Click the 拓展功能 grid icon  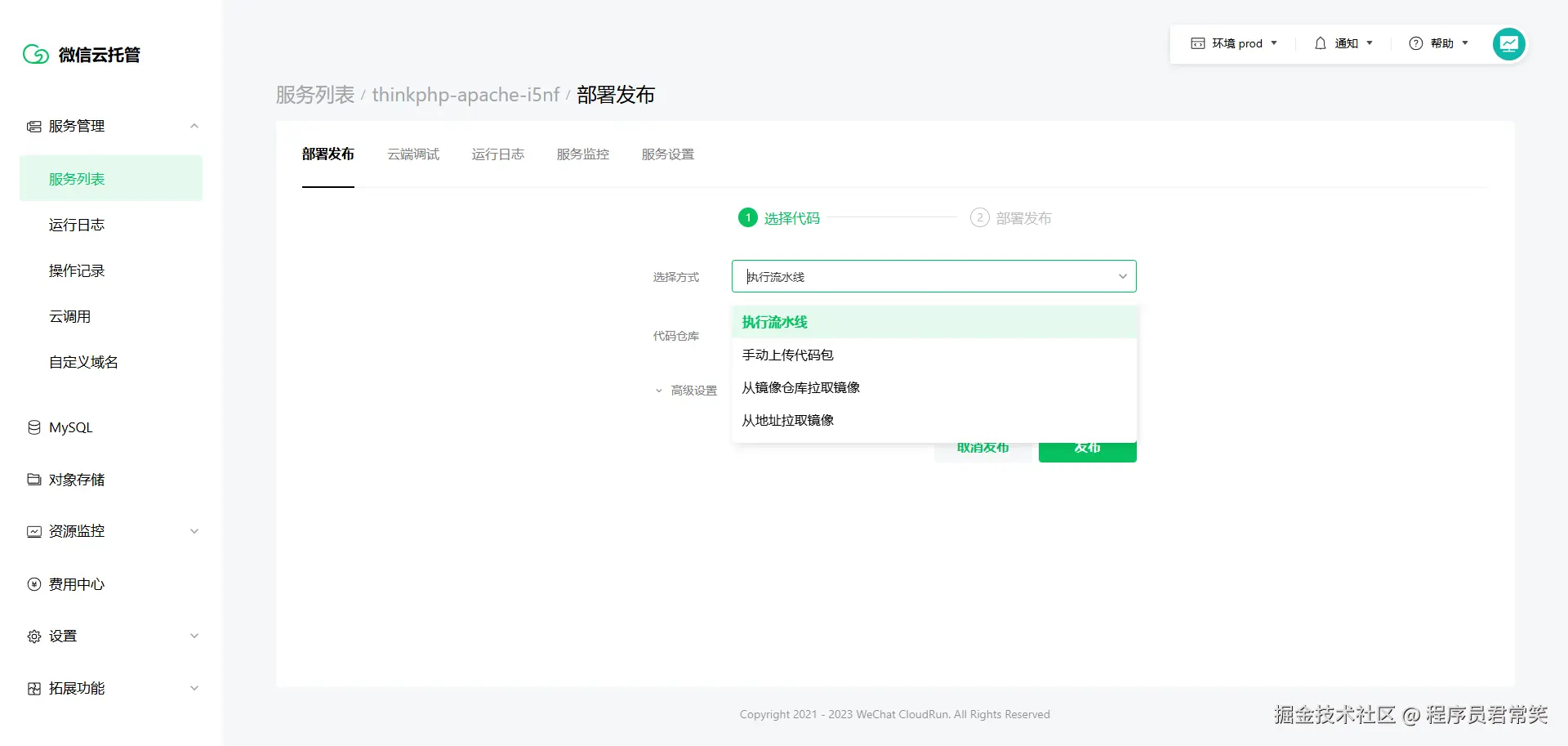[34, 689]
